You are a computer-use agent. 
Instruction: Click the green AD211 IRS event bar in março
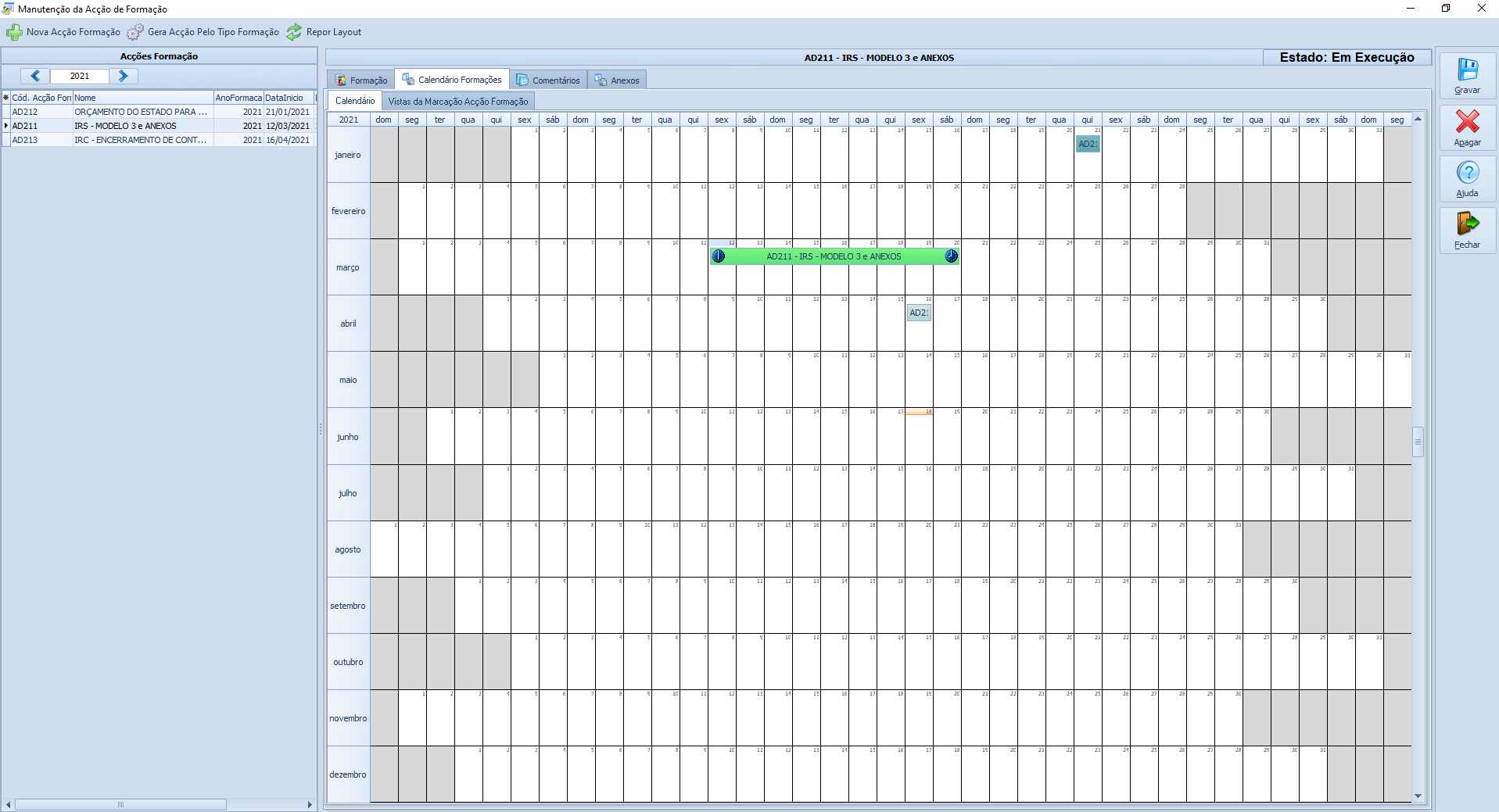(834, 256)
